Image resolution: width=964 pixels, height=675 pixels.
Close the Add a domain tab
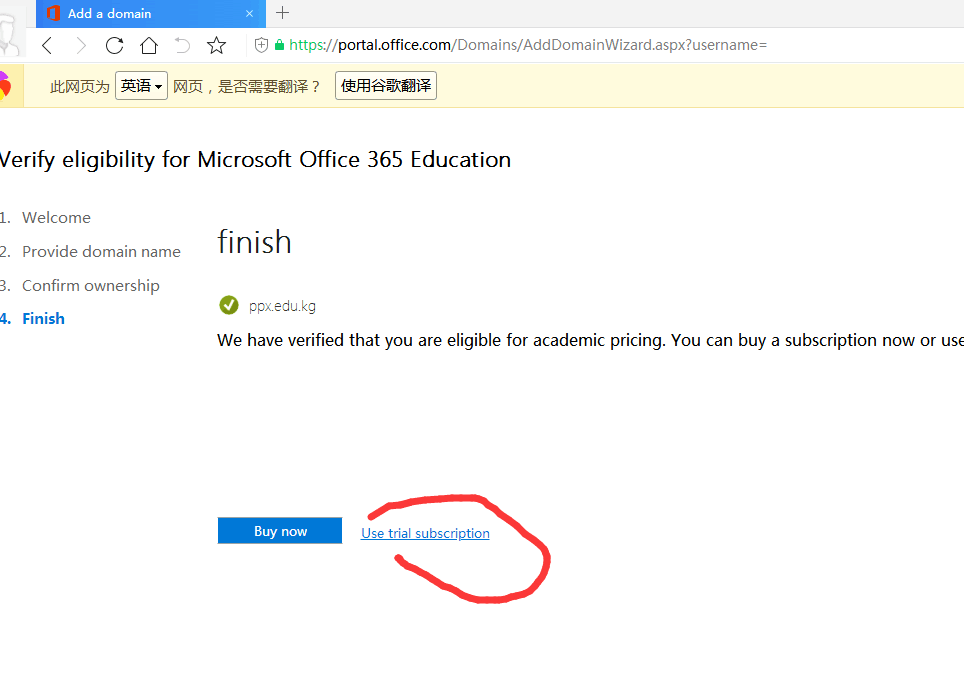click(249, 14)
